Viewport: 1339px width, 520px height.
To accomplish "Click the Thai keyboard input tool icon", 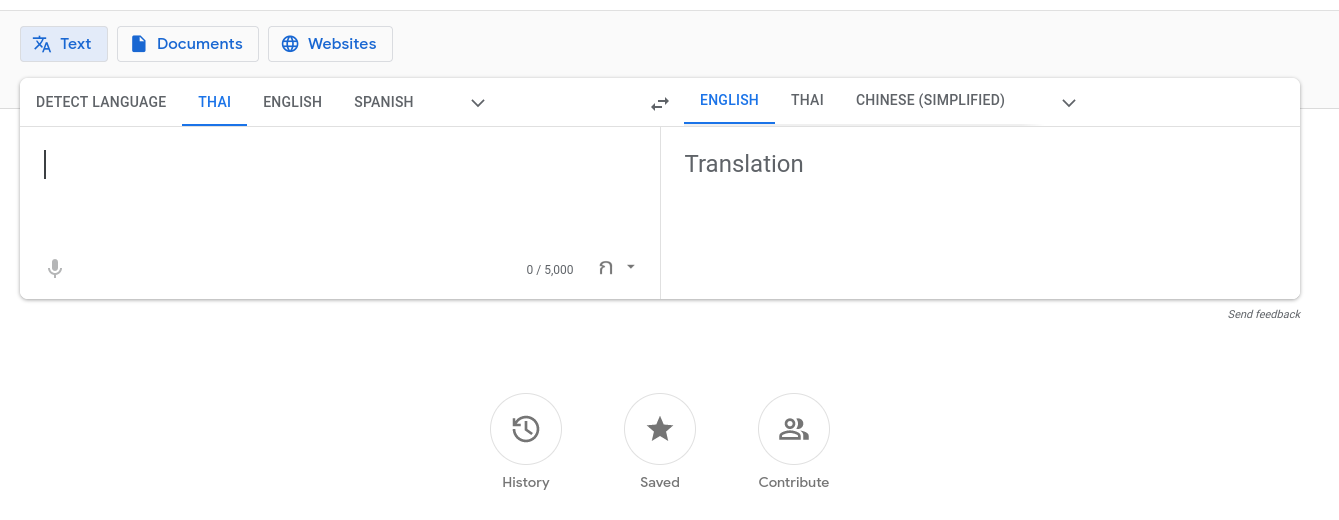I will pyautogui.click(x=606, y=268).
